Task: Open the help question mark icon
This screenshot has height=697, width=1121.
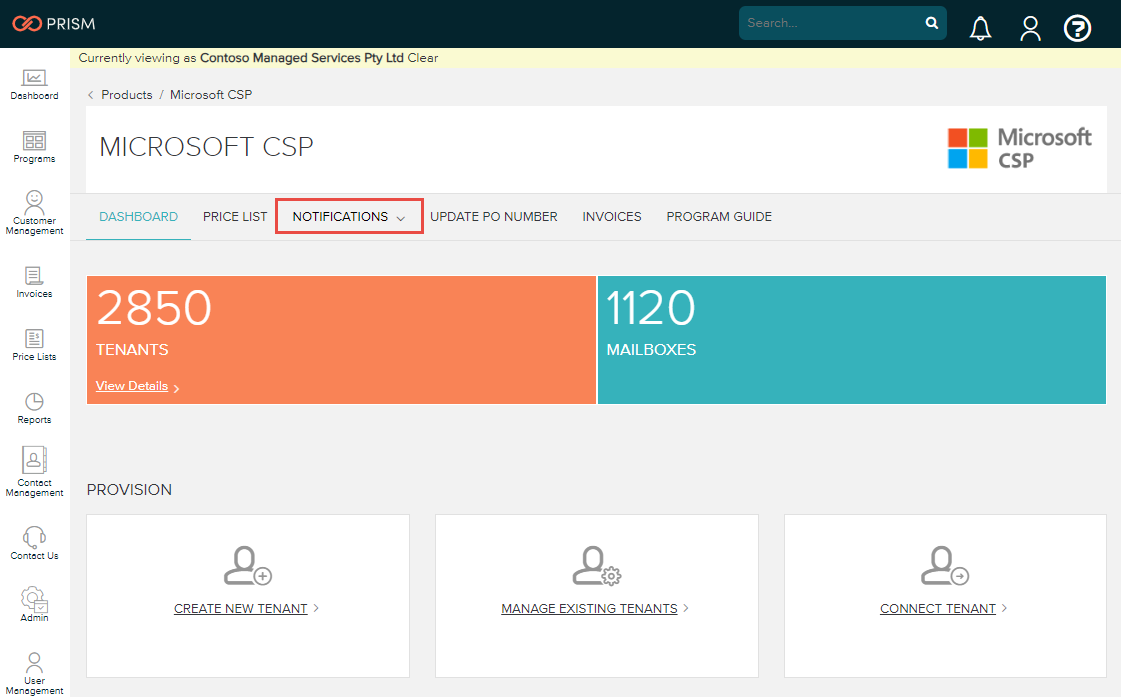Action: 1077,28
